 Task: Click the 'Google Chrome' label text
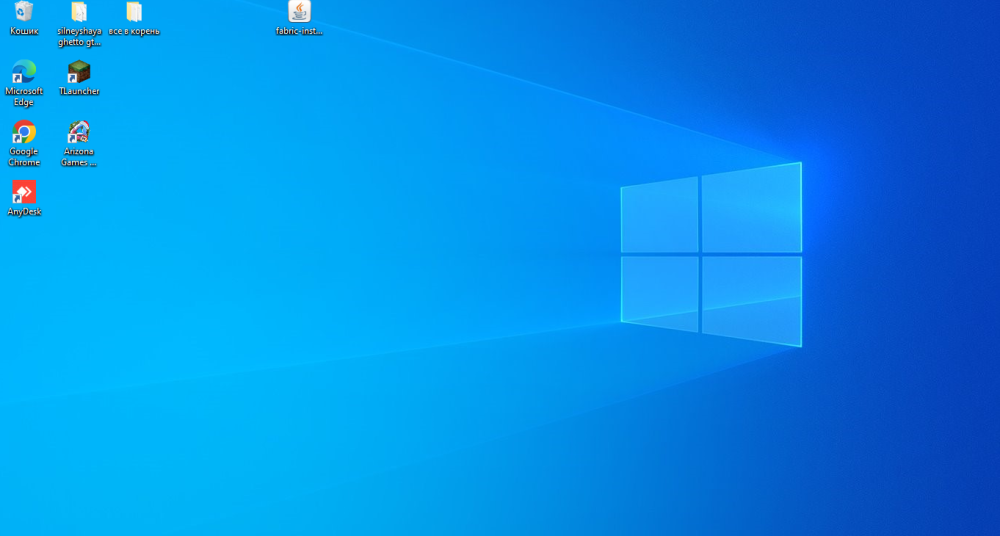click(24, 157)
